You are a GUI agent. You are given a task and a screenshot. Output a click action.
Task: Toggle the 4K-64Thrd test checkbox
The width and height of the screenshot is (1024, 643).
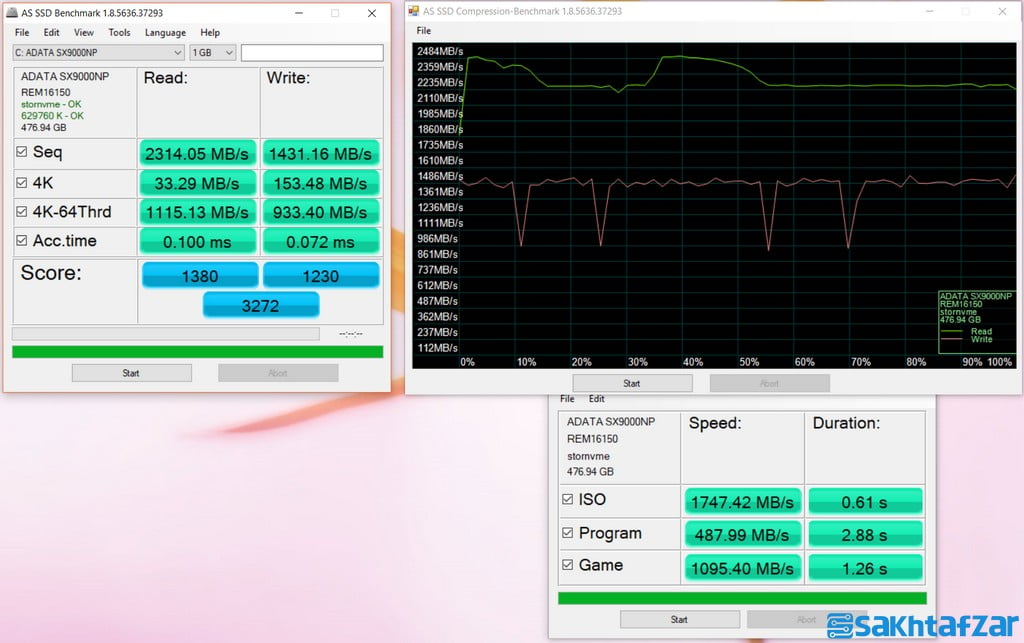pyautogui.click(x=22, y=212)
